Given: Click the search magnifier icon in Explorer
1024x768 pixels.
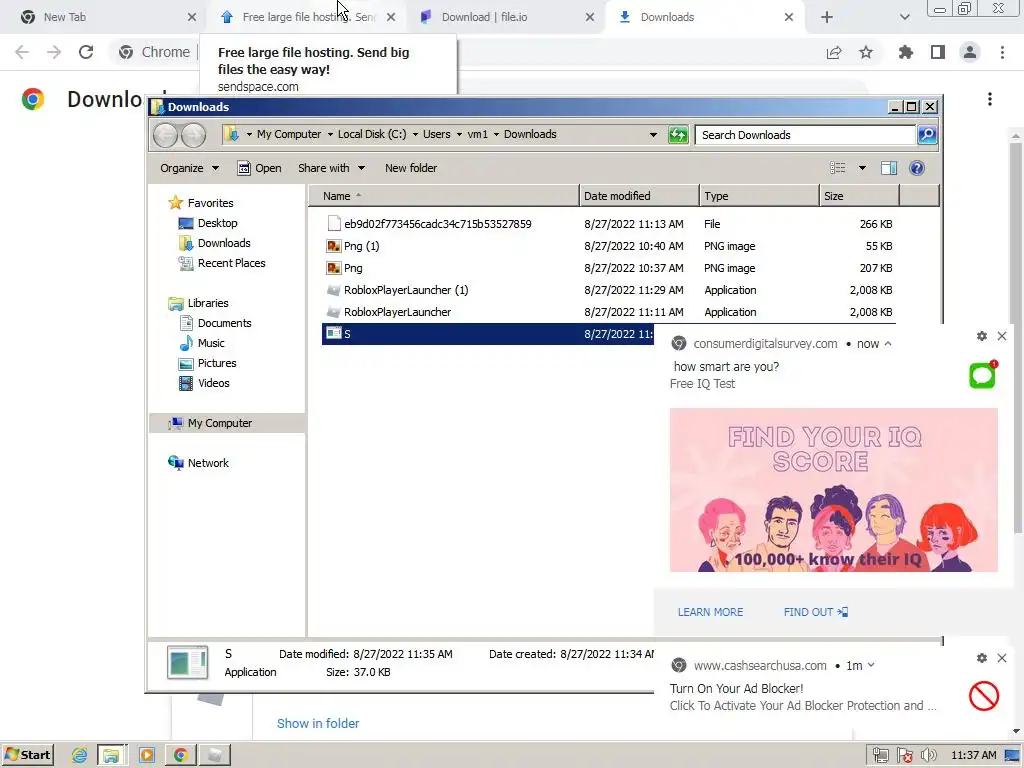Looking at the screenshot, I should [927, 135].
